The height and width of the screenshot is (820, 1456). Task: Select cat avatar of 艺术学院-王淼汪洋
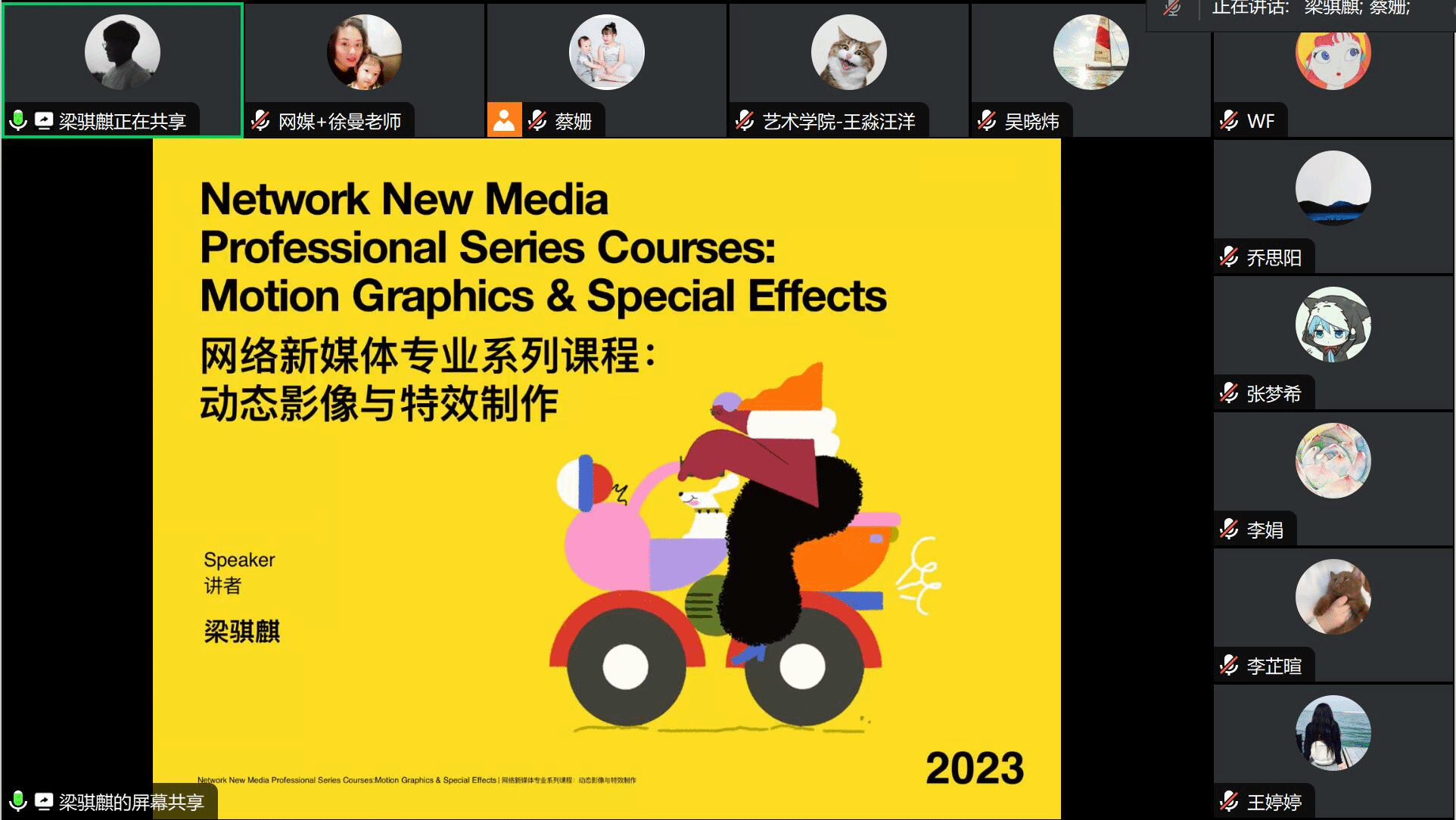coord(848,52)
